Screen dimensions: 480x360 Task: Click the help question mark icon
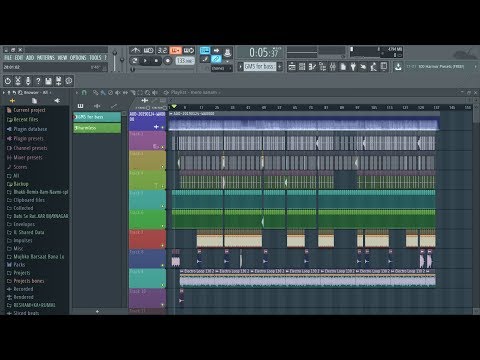pos(38,81)
